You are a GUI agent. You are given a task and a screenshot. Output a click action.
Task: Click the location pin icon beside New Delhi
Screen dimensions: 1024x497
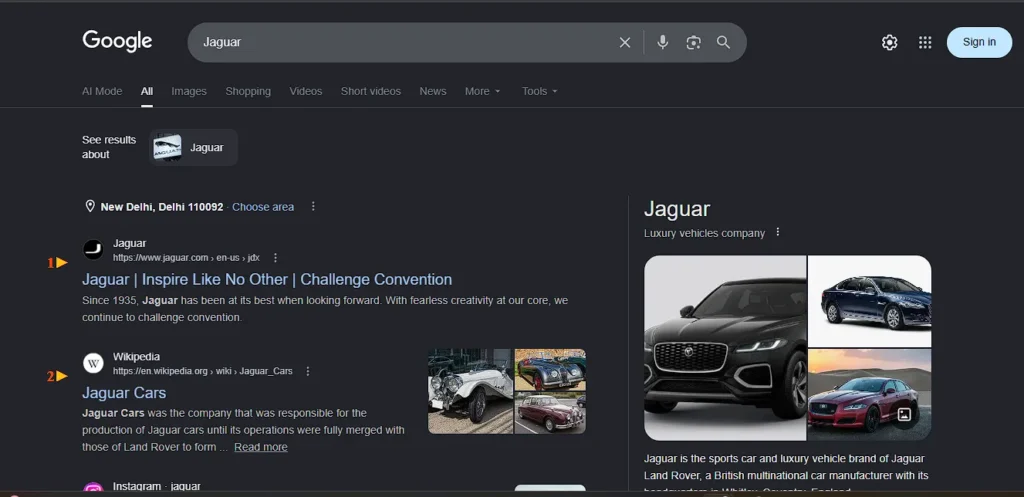pos(90,206)
